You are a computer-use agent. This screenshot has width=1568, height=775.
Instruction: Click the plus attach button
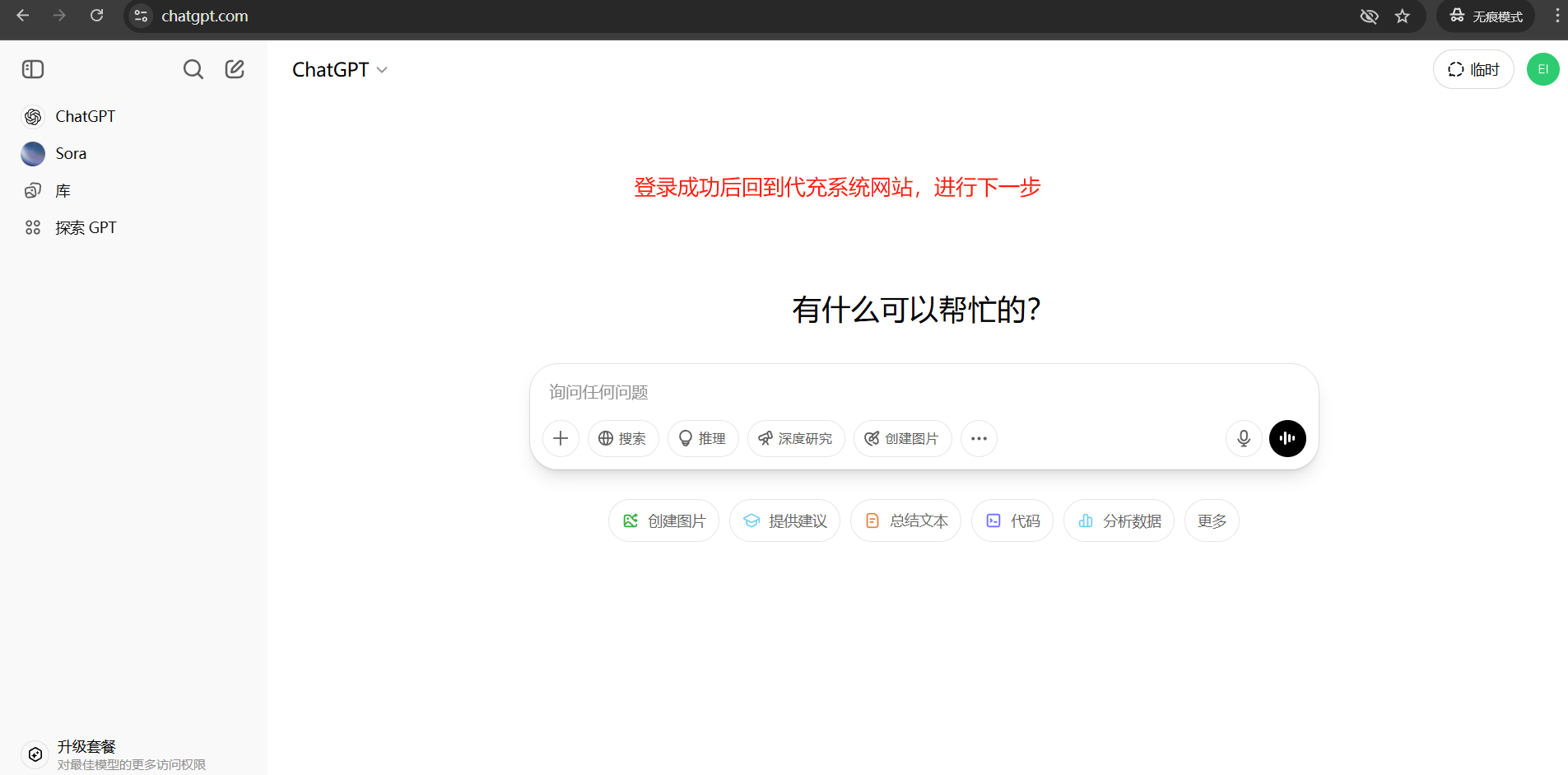coord(561,438)
